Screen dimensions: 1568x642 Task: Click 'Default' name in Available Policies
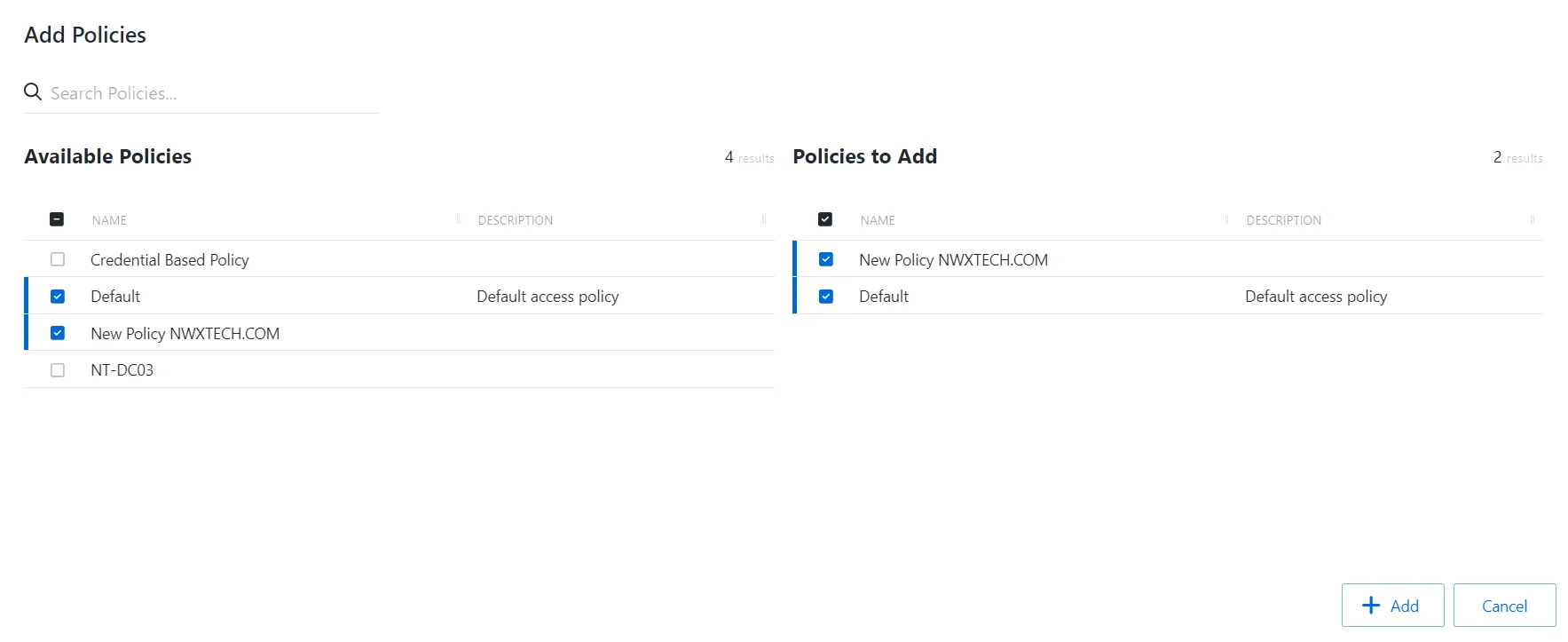point(115,297)
